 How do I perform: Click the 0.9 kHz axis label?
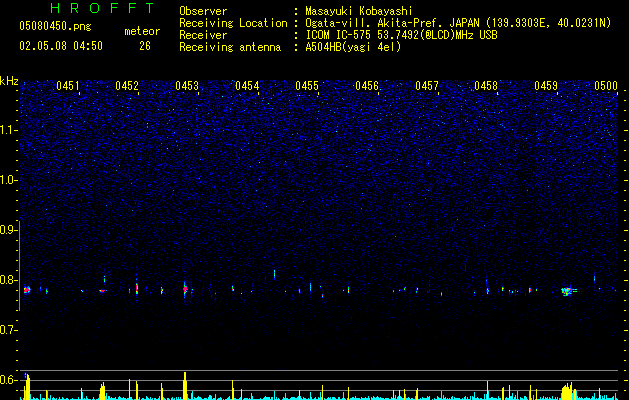[8, 230]
